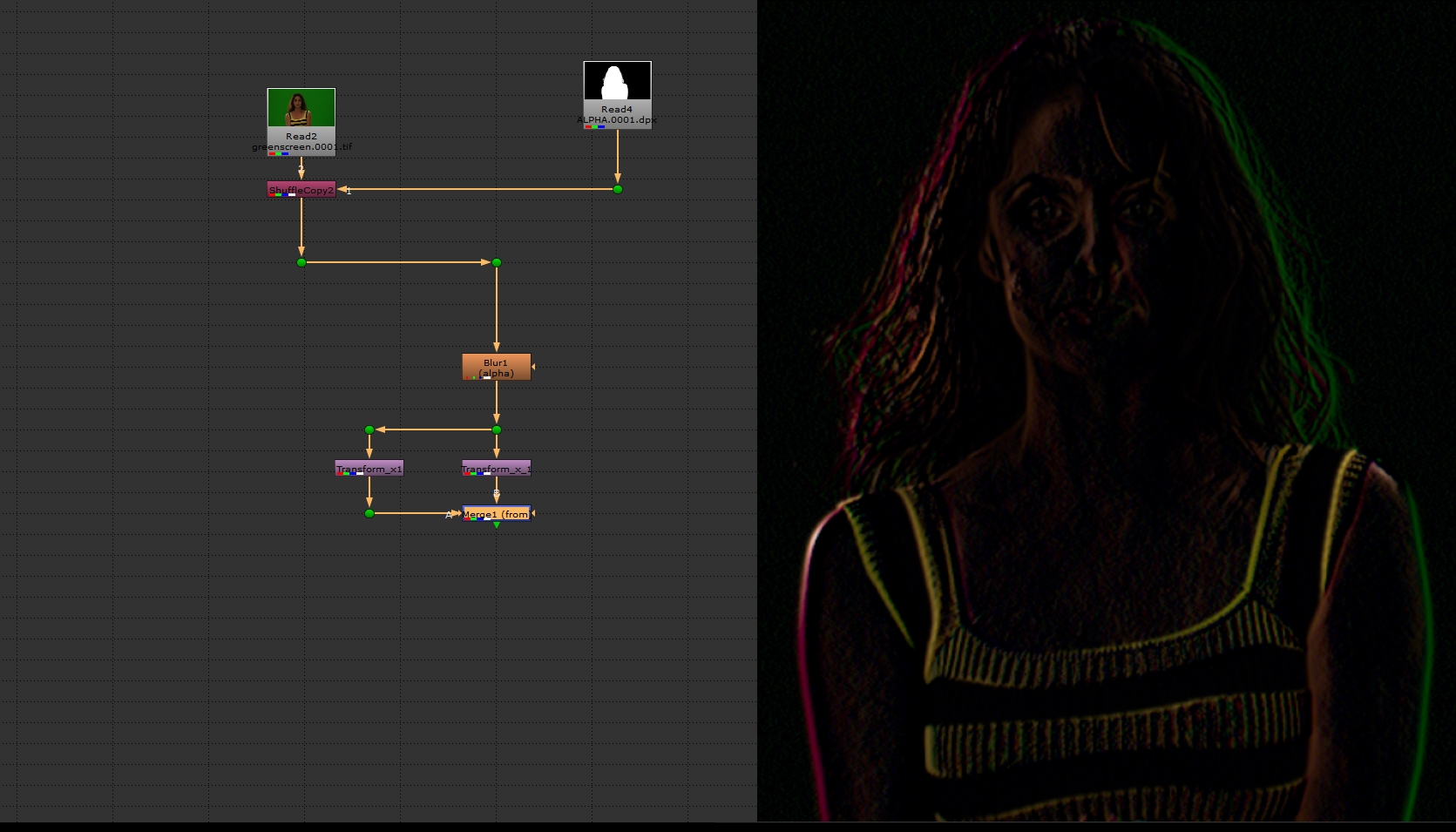This screenshot has height=832, width=1456.
Task: Click the green output triangle below Merge1
Action: click(x=497, y=525)
